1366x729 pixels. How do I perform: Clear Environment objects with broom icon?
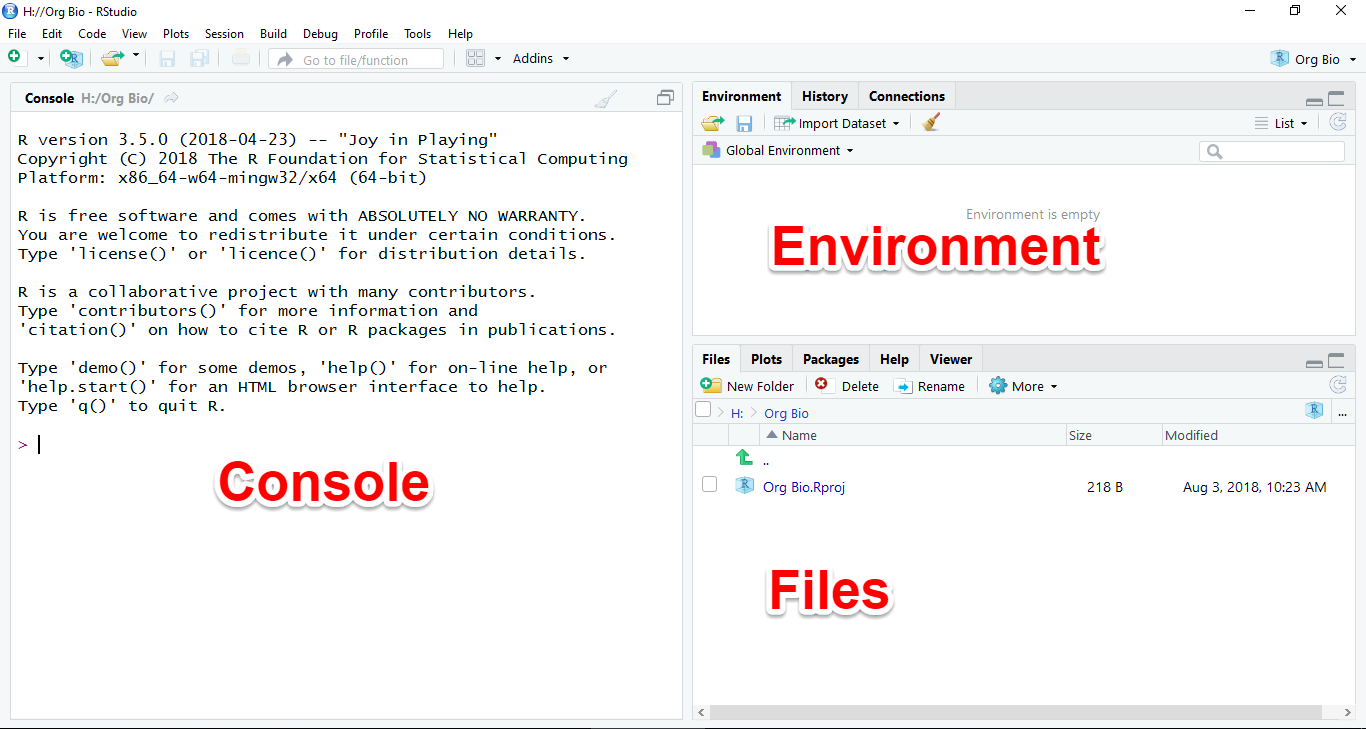(x=931, y=123)
